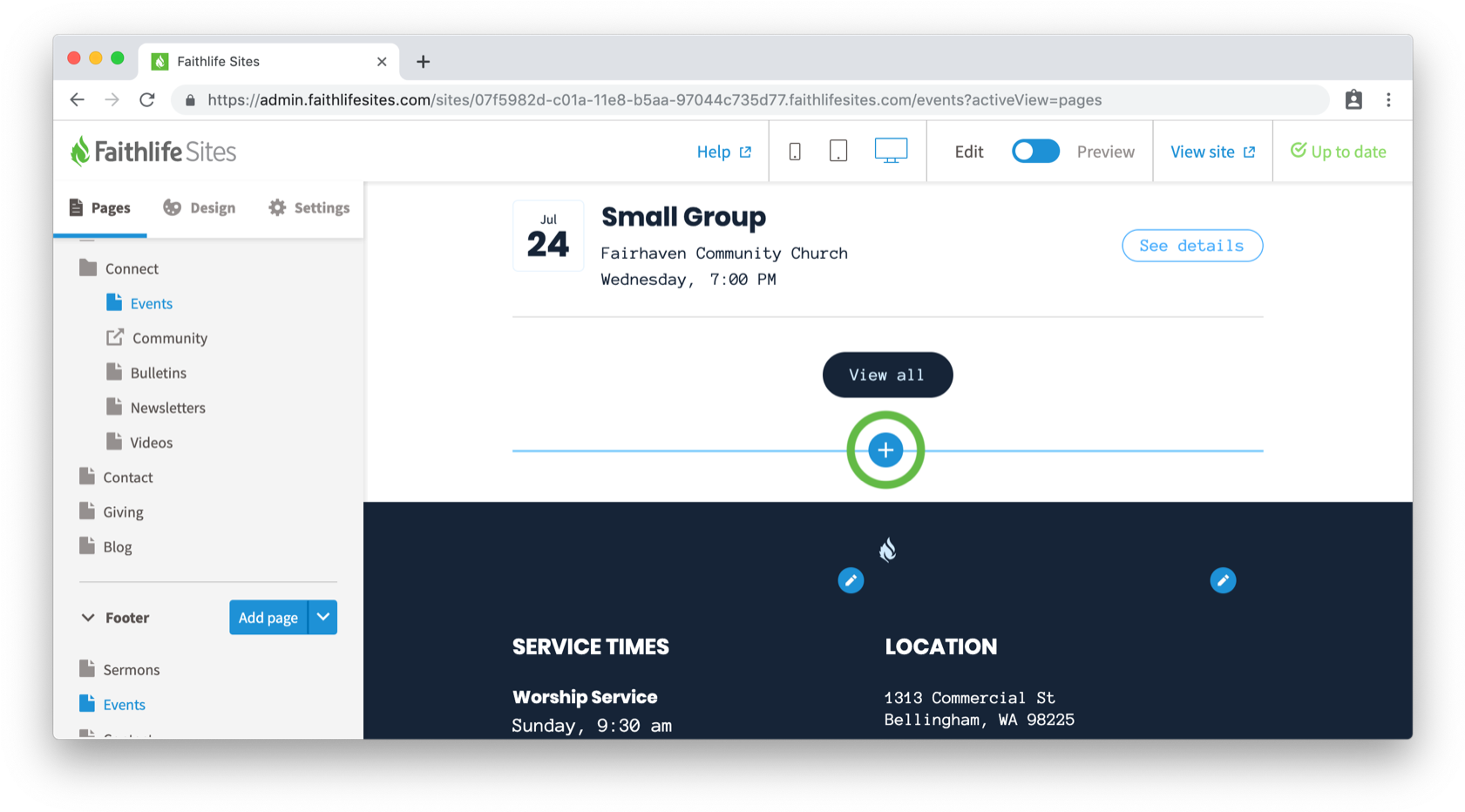
Task: Click the Add page button
Action: [x=268, y=618]
